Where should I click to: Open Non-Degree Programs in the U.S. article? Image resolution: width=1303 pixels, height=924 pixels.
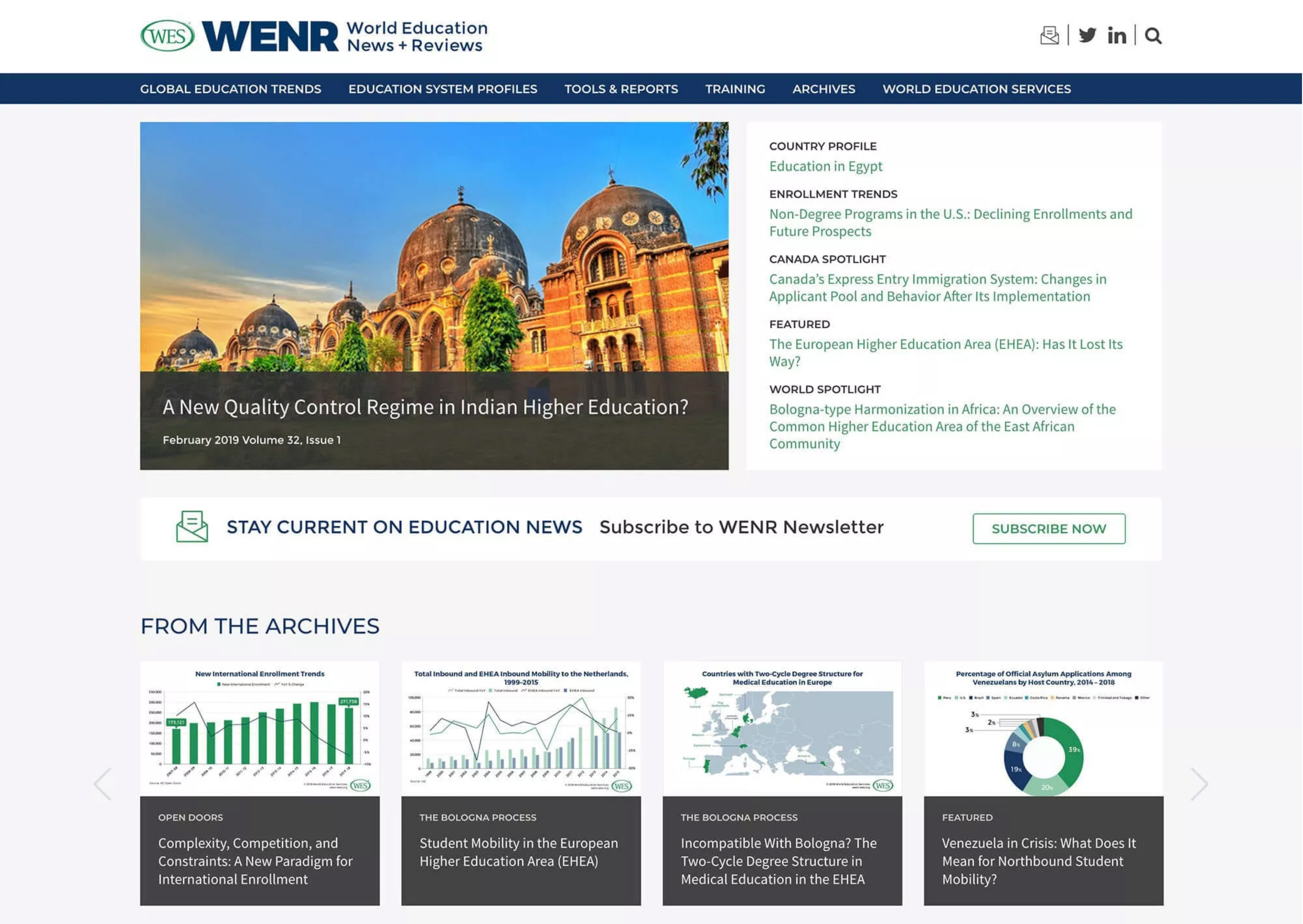(950, 222)
